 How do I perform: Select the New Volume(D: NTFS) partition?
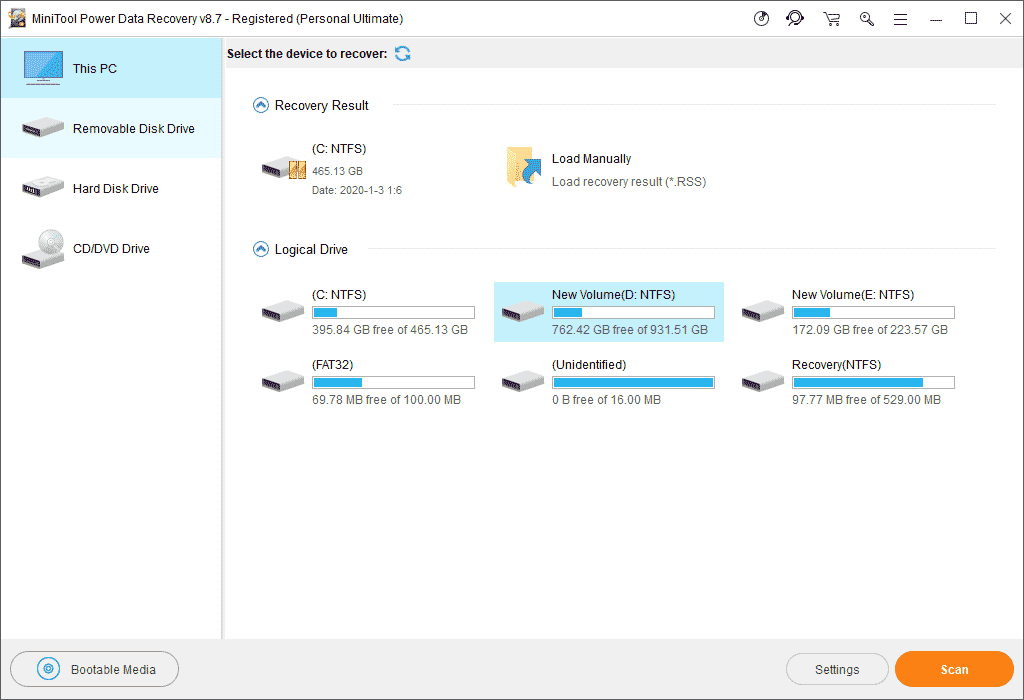click(608, 311)
